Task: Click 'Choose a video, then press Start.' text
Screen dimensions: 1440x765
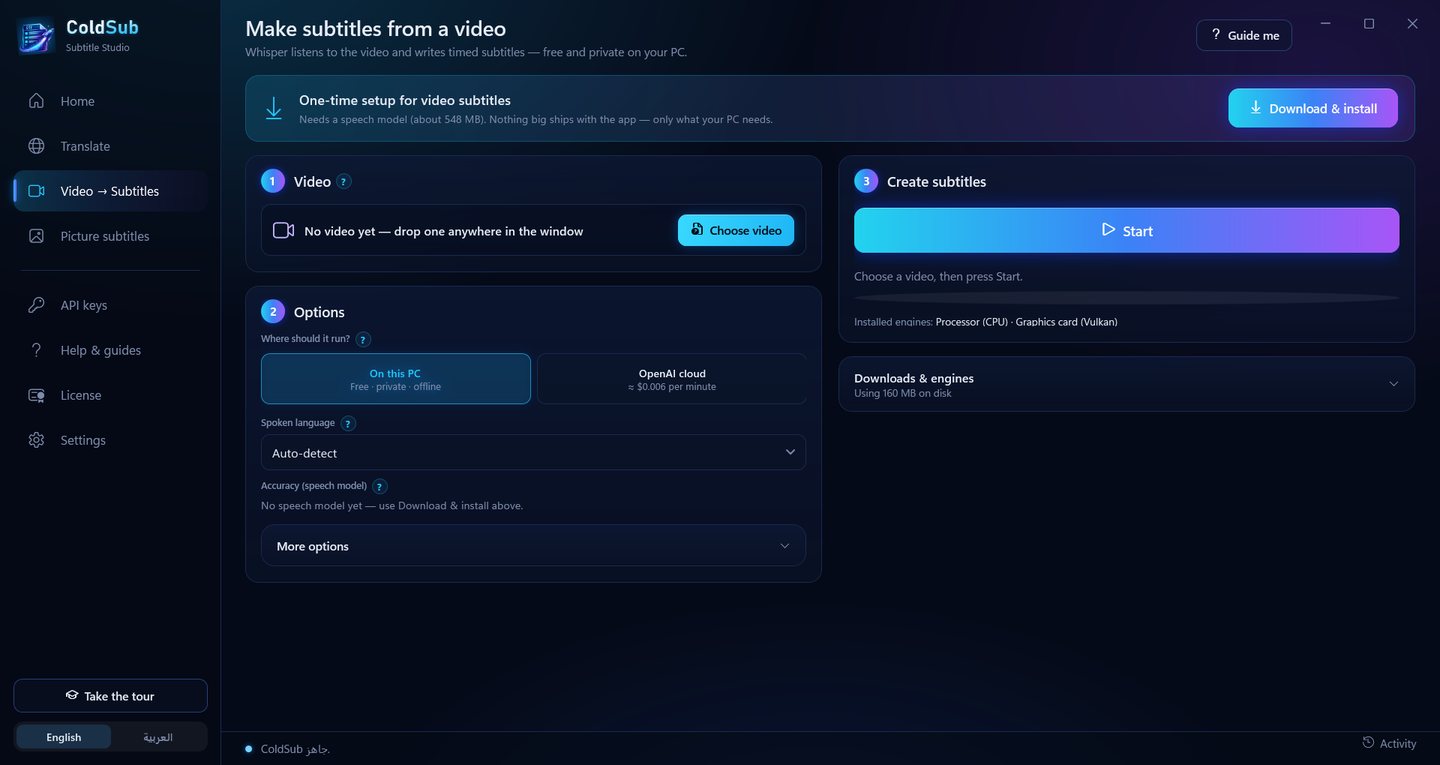Action: coord(938,276)
